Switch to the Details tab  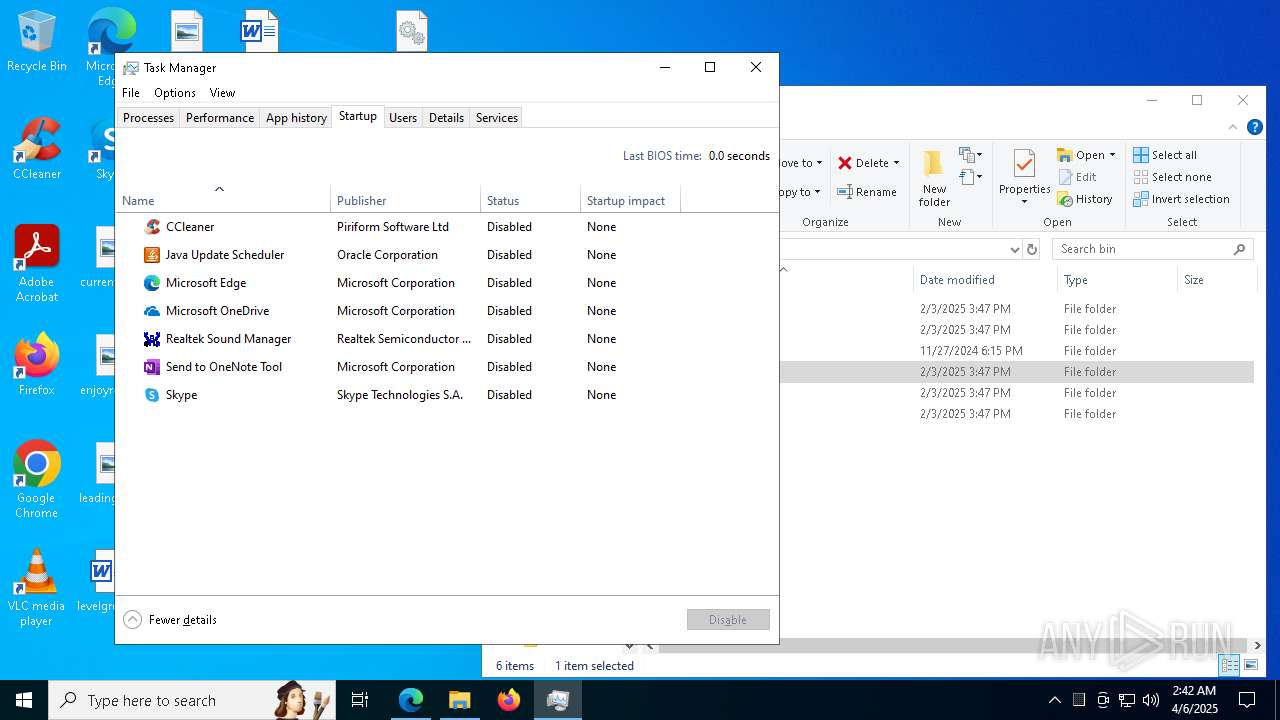(446, 118)
